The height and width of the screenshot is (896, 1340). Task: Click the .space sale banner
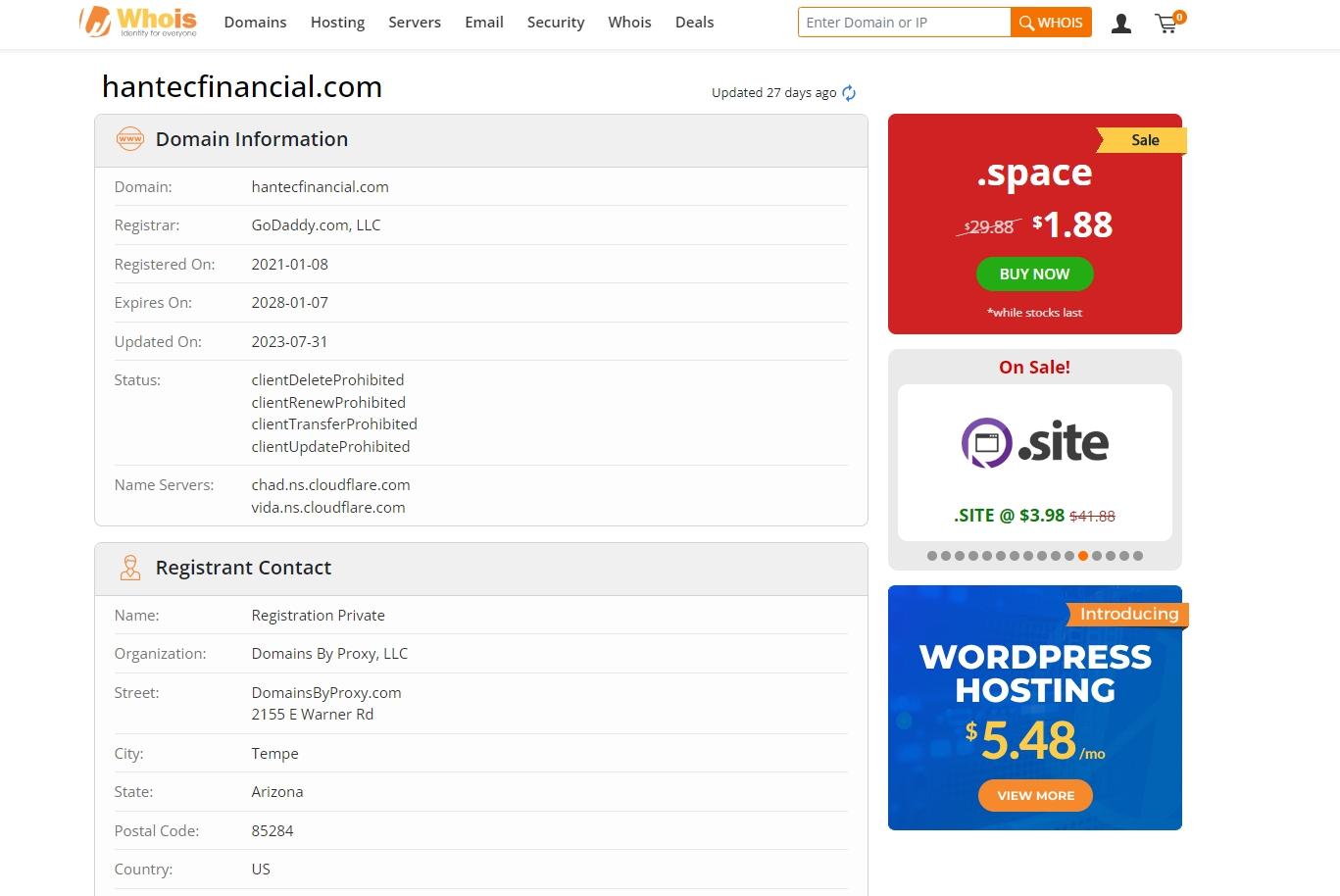click(1035, 224)
